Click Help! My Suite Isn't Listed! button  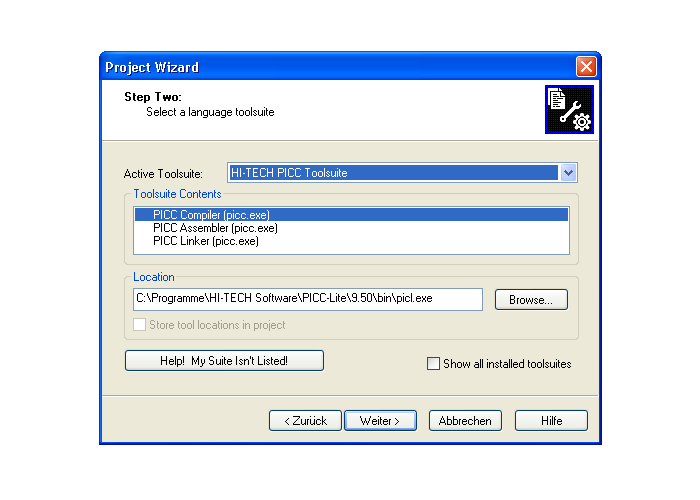point(224,361)
